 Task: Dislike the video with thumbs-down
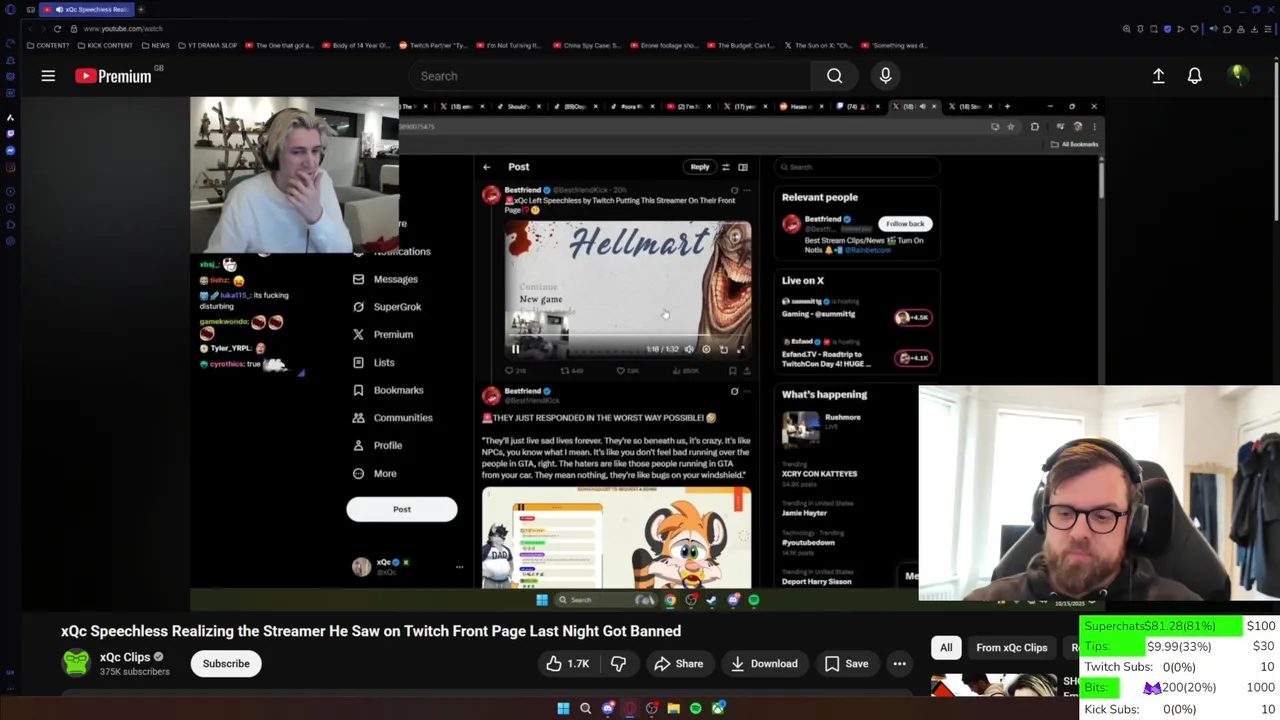(x=618, y=664)
